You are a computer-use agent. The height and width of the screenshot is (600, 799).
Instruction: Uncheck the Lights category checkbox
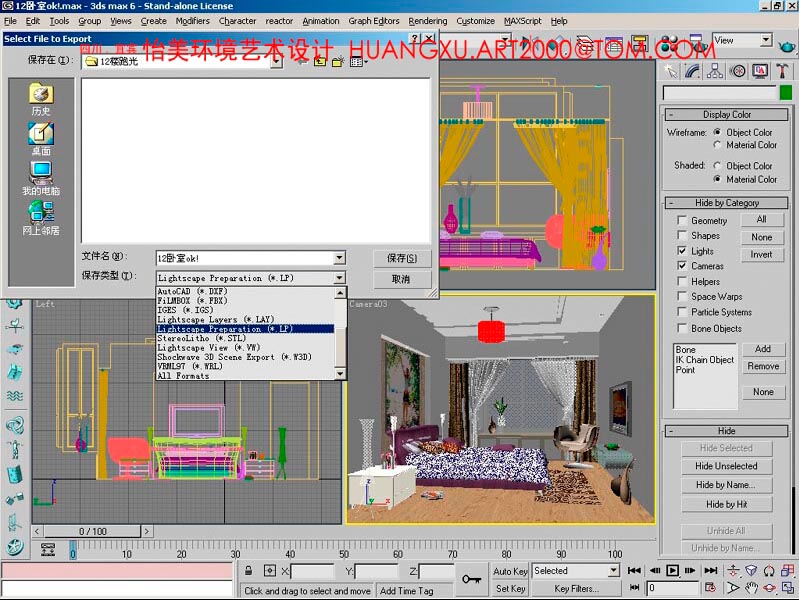coord(681,250)
